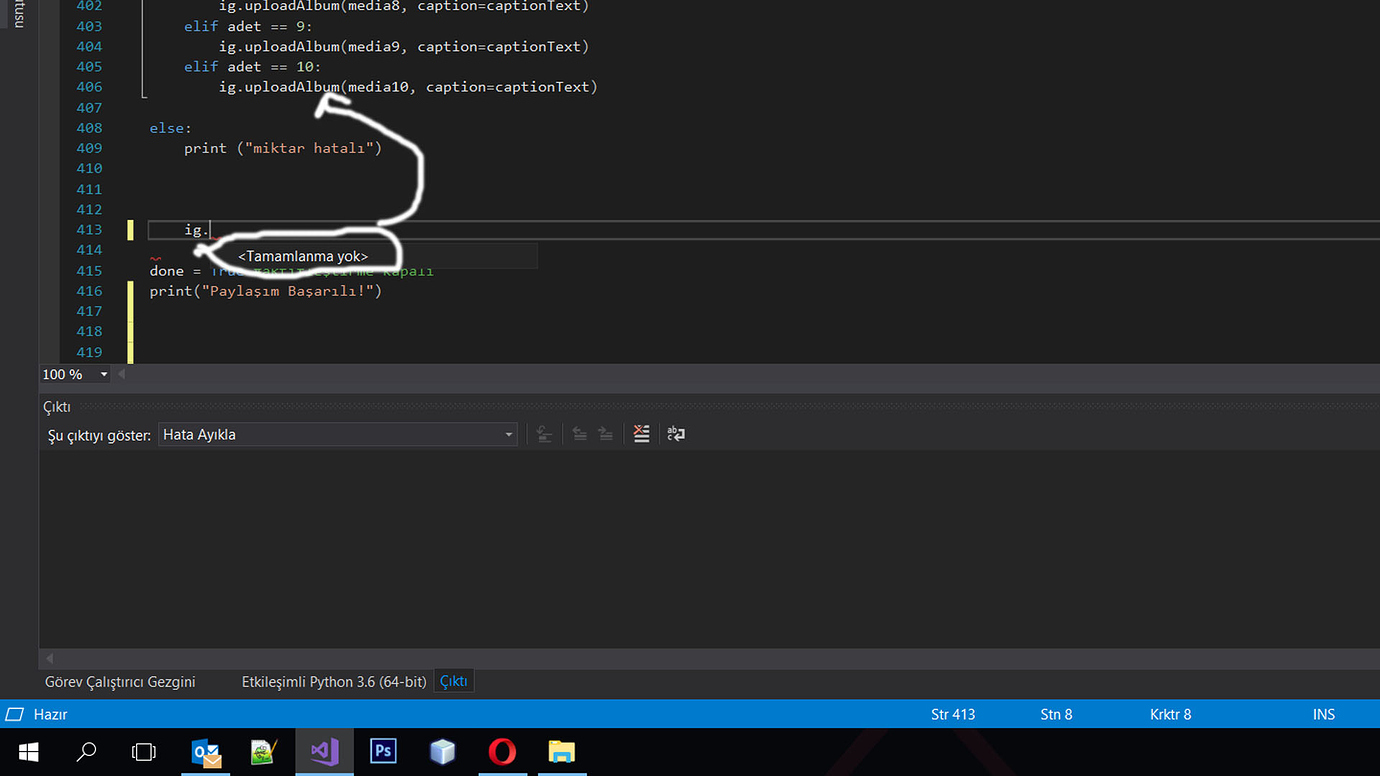Click the find message in code icon

[544, 434]
